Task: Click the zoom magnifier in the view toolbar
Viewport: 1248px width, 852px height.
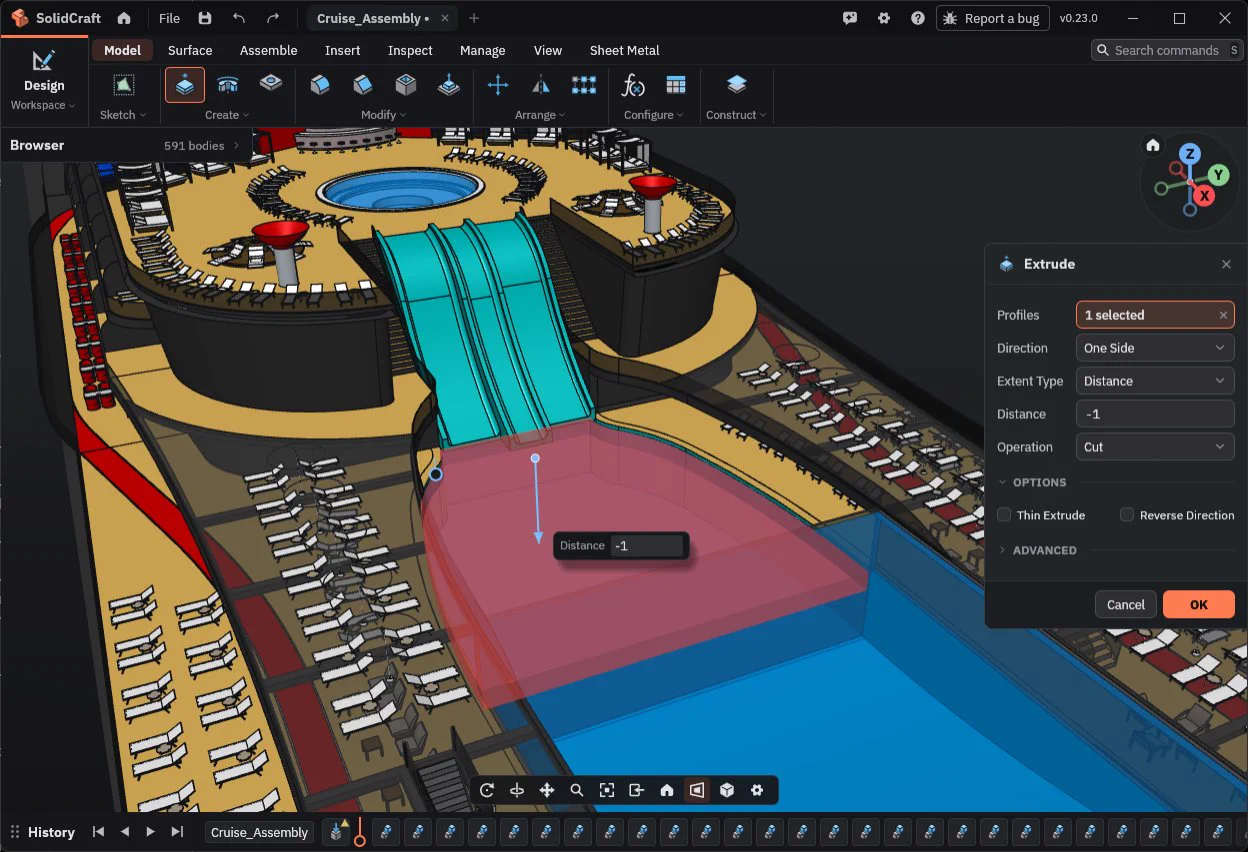Action: point(577,790)
